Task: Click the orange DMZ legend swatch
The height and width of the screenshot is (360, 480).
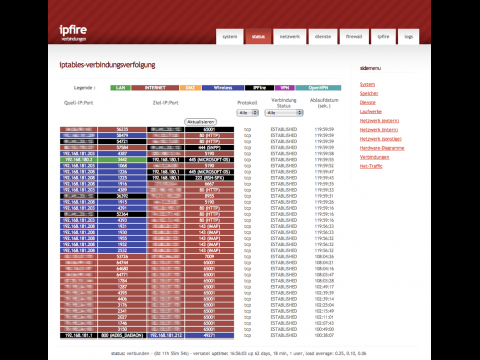Action: (x=190, y=88)
